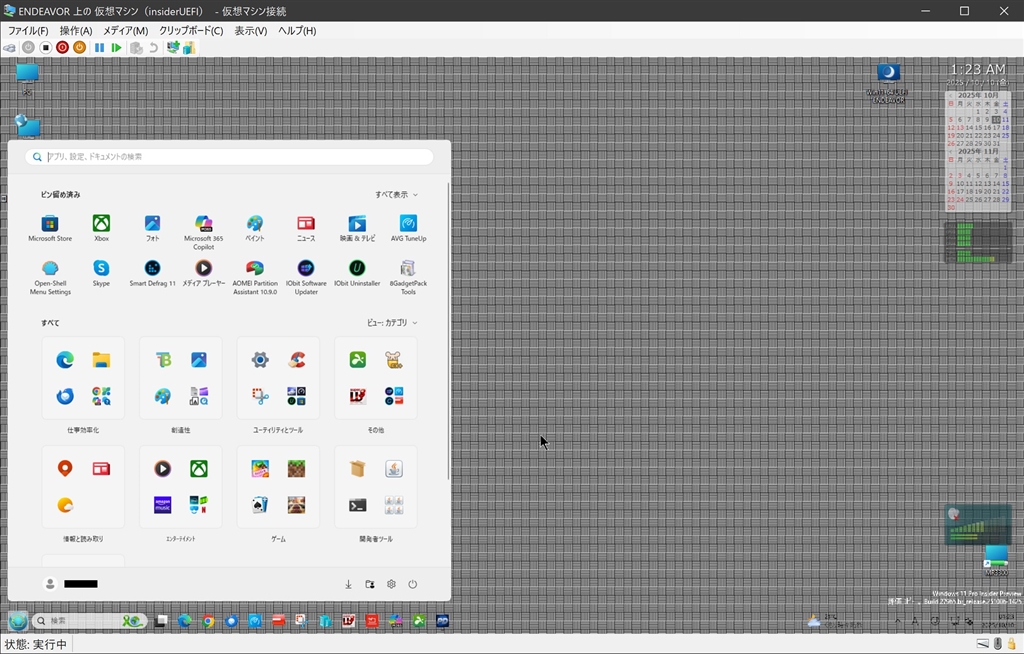Open the メディア(M) menu
1024x654 pixels.
click(125, 31)
